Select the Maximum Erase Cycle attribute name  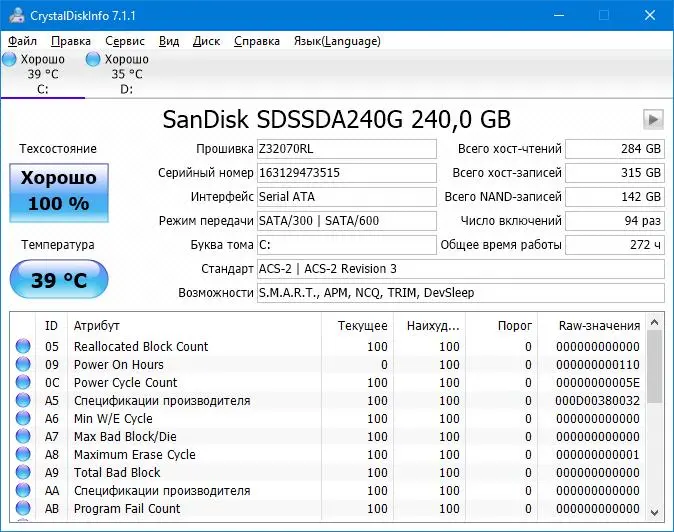pyautogui.click(x=135, y=455)
